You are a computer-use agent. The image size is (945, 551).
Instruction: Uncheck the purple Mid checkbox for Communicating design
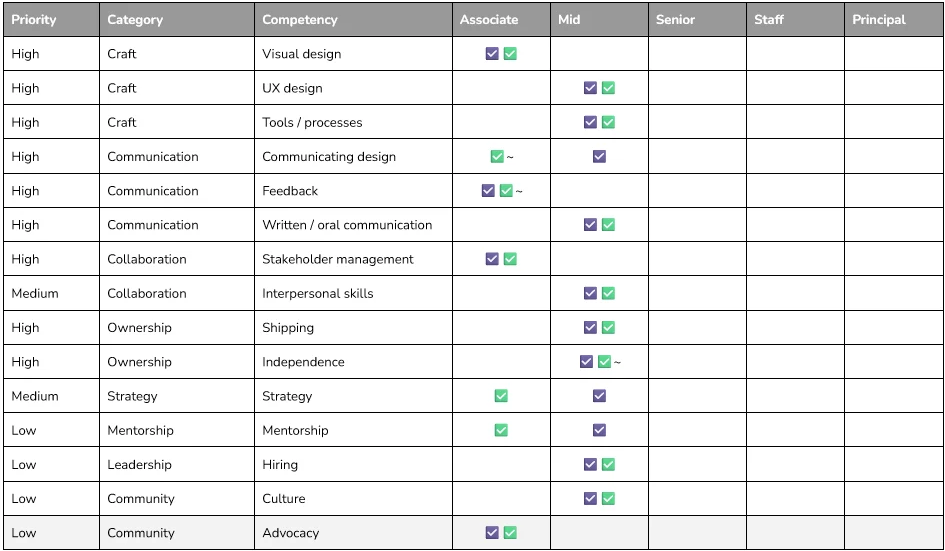tap(599, 157)
